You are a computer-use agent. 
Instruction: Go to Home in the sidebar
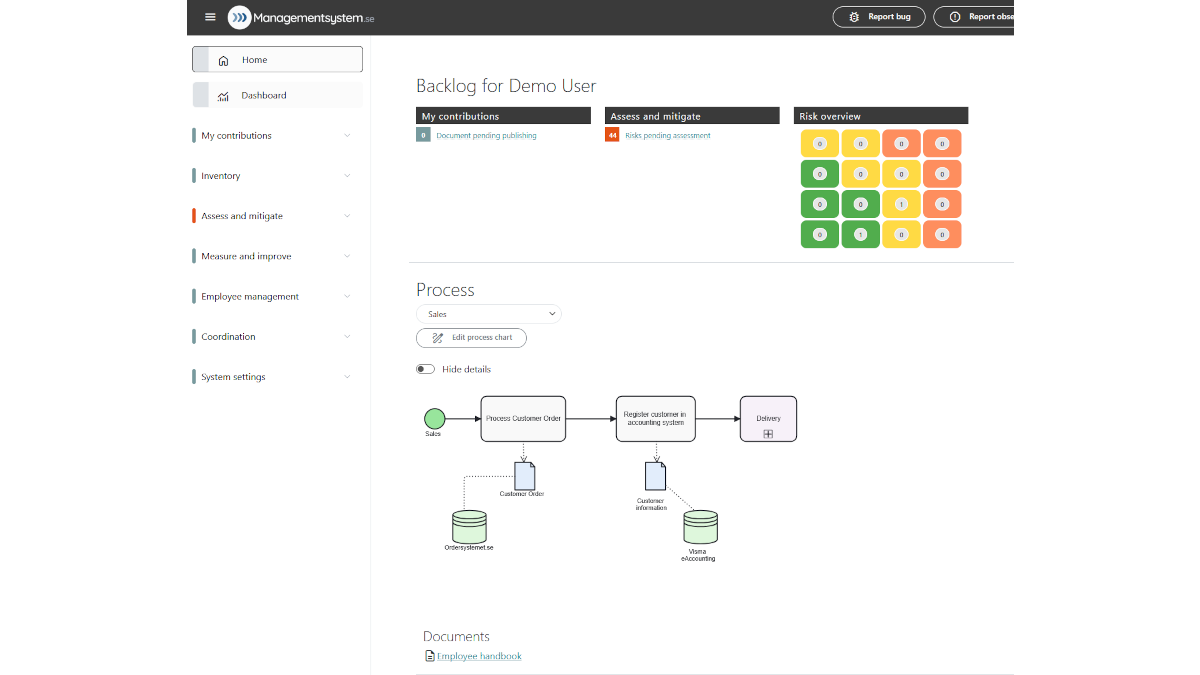[277, 60]
